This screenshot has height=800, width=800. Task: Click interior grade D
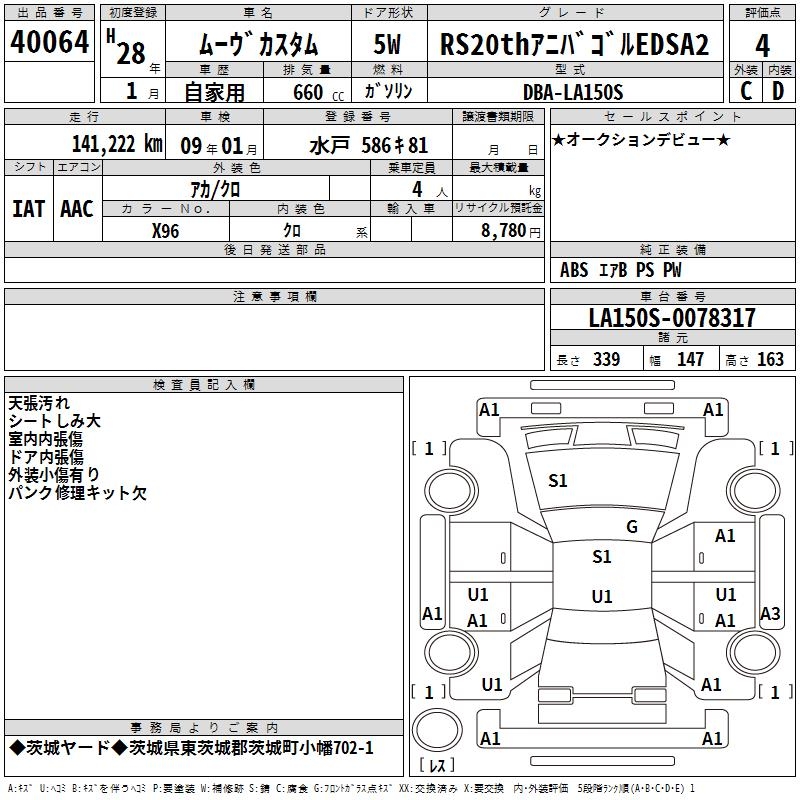click(778, 91)
